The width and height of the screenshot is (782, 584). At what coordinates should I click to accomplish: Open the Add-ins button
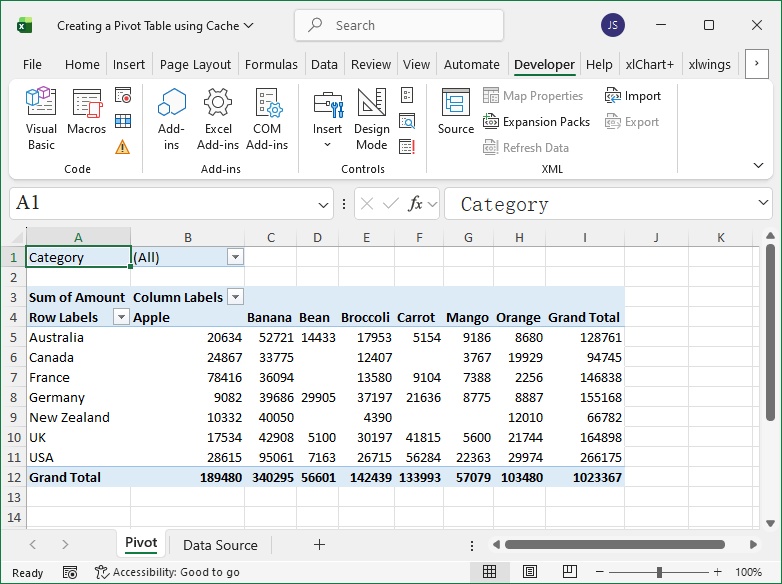point(171,119)
